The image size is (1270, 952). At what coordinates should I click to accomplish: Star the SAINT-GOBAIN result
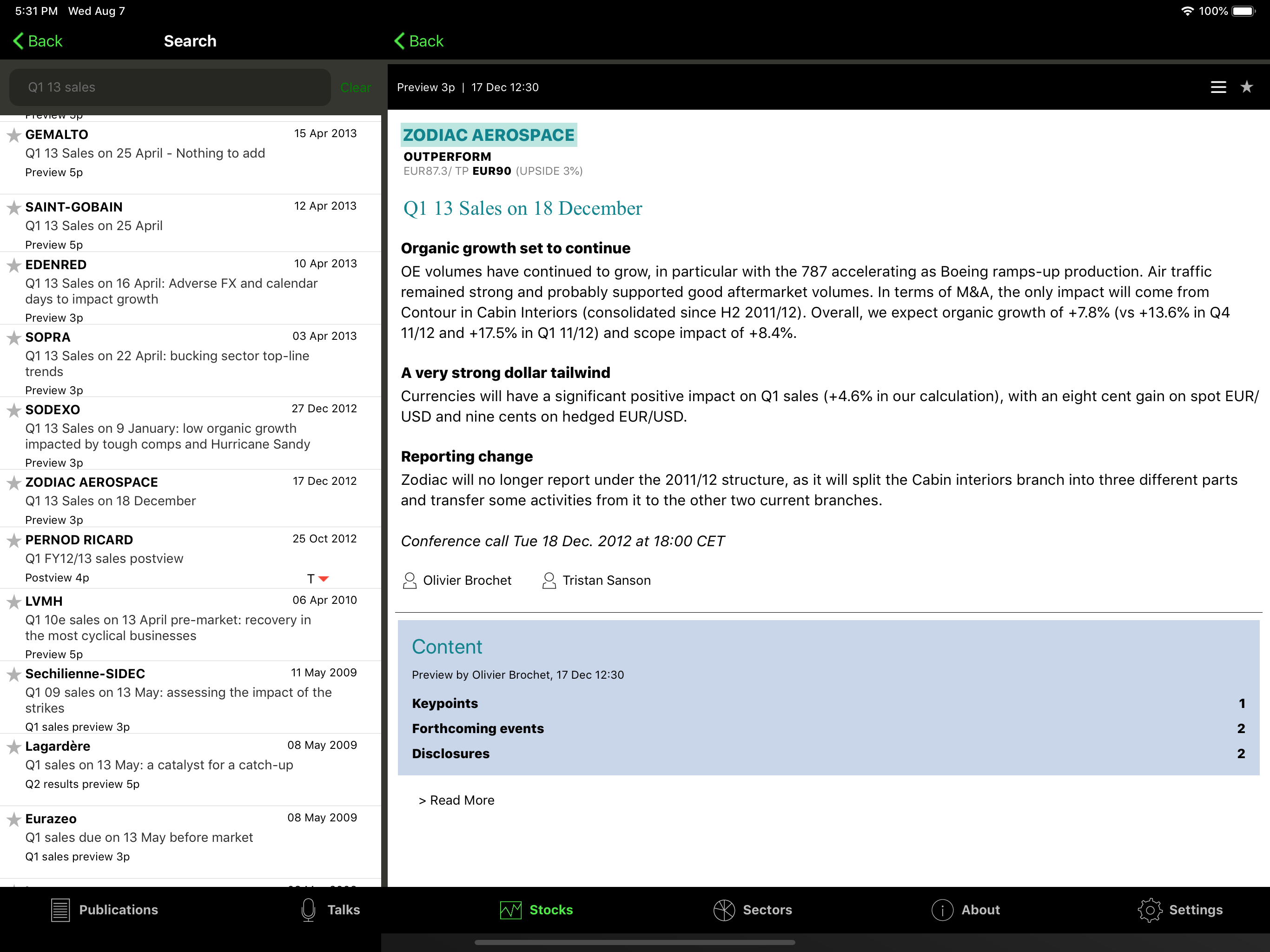[x=14, y=207]
